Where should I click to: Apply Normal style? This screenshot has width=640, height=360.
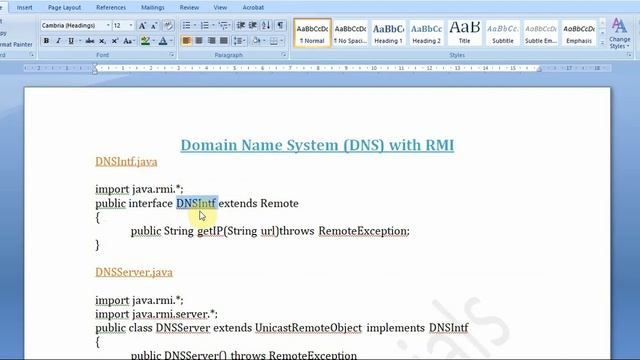(x=312, y=33)
